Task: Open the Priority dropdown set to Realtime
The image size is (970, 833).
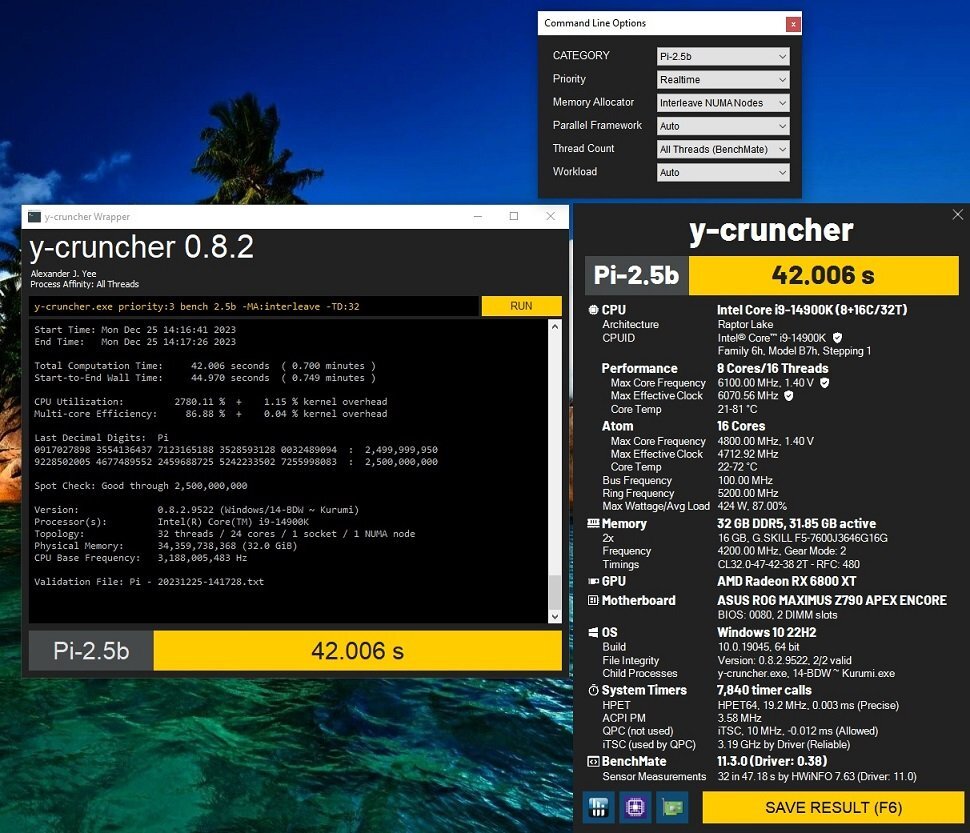Action: pos(723,80)
